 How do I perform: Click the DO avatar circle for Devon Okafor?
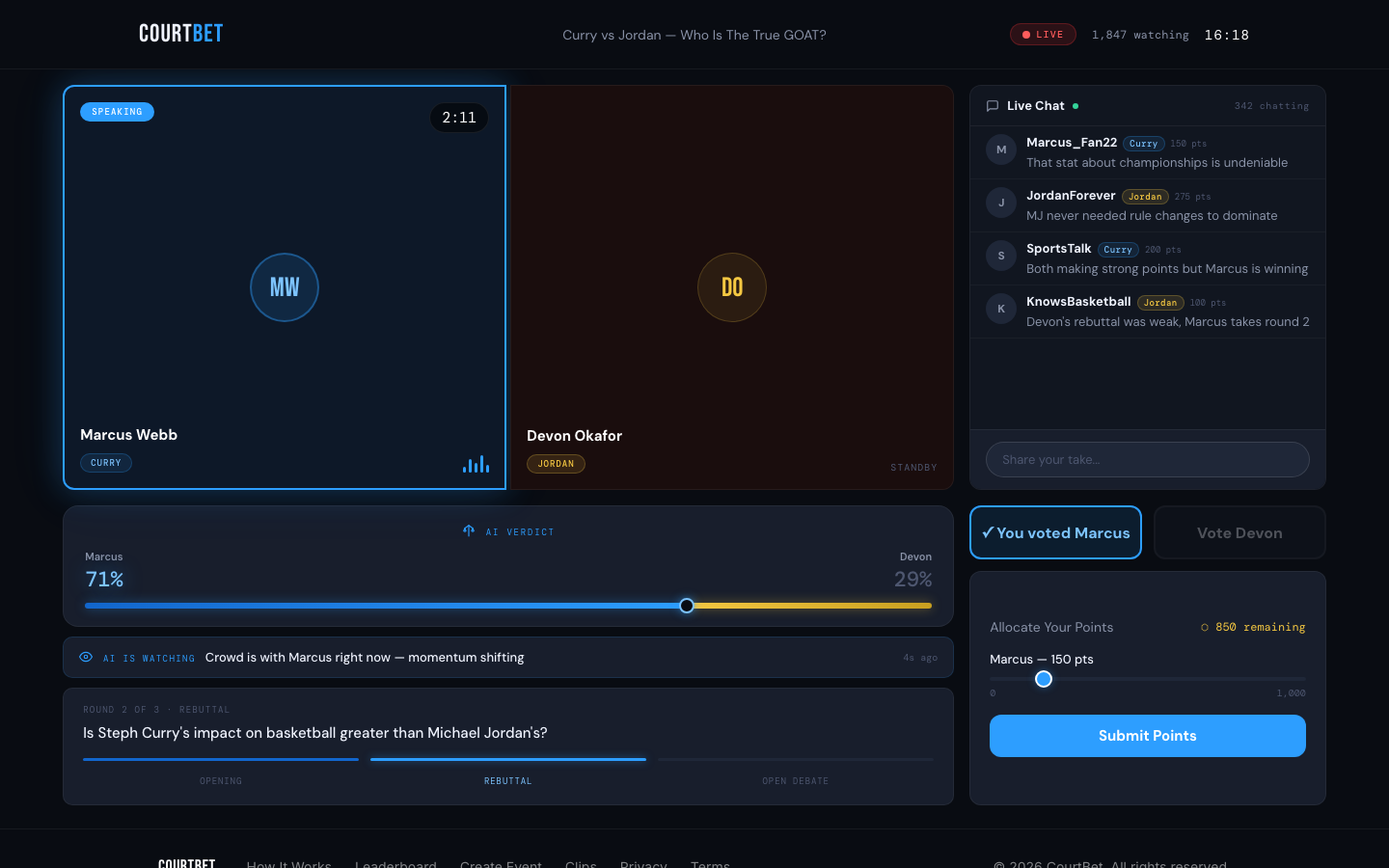click(x=732, y=287)
